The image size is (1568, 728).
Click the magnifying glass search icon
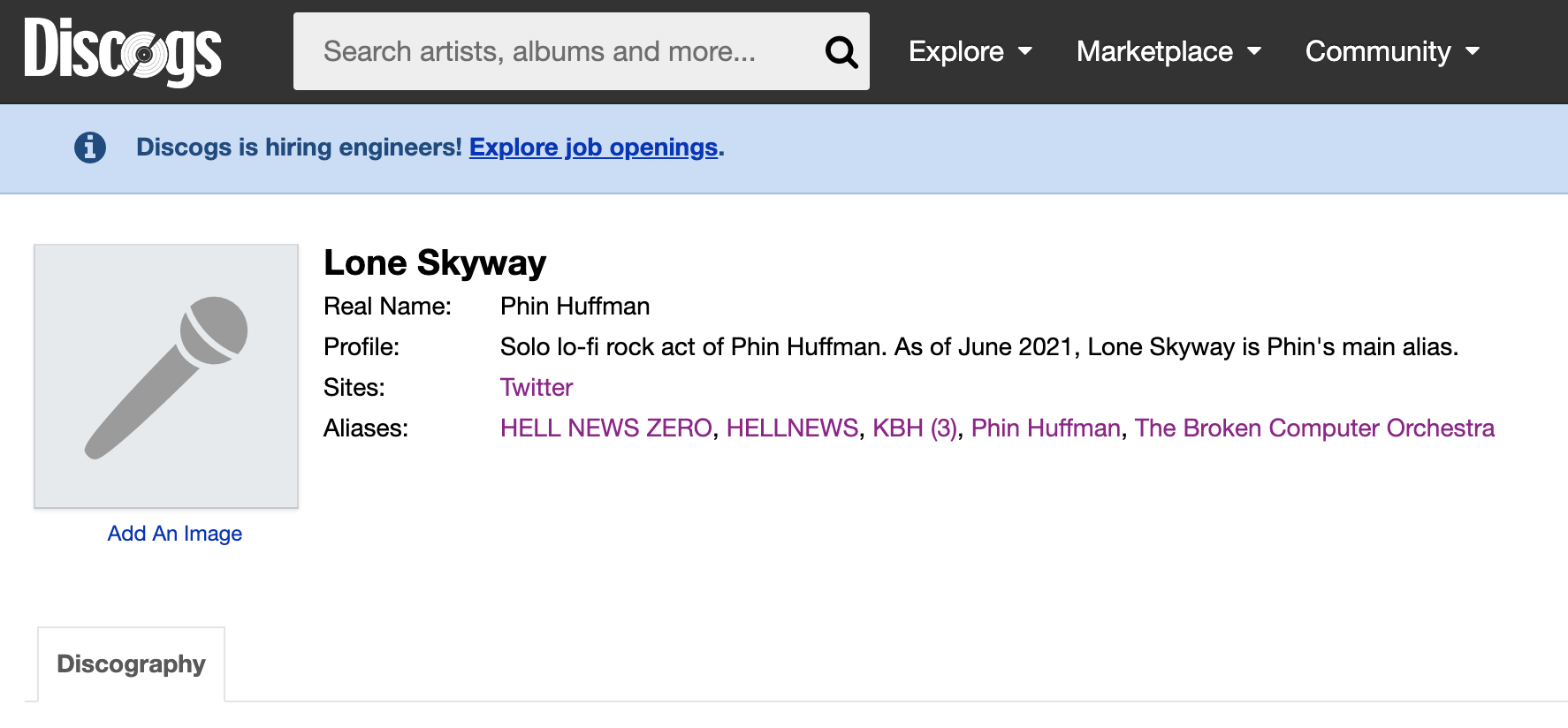click(x=841, y=52)
